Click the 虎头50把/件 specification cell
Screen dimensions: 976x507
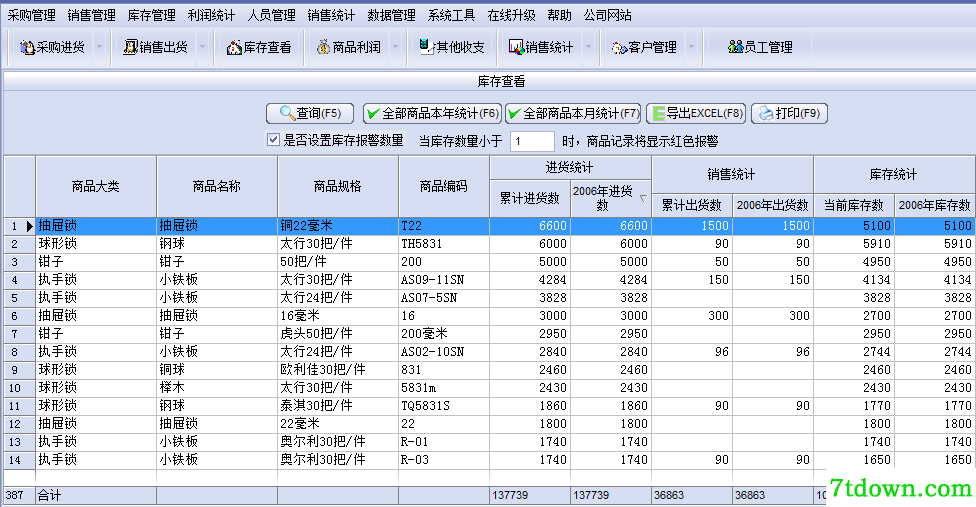pyautogui.click(x=337, y=334)
